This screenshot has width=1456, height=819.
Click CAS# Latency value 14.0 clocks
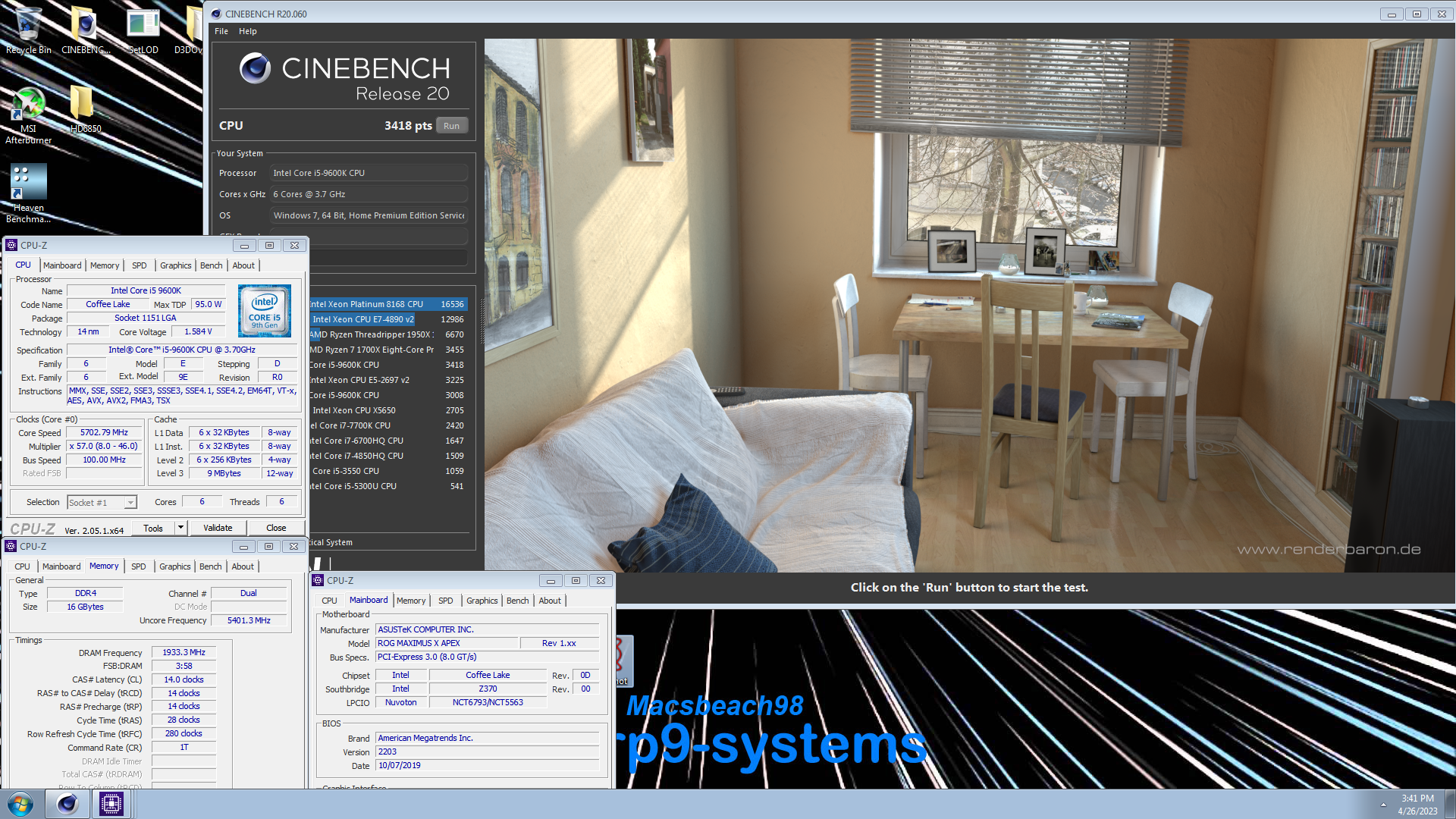click(184, 679)
